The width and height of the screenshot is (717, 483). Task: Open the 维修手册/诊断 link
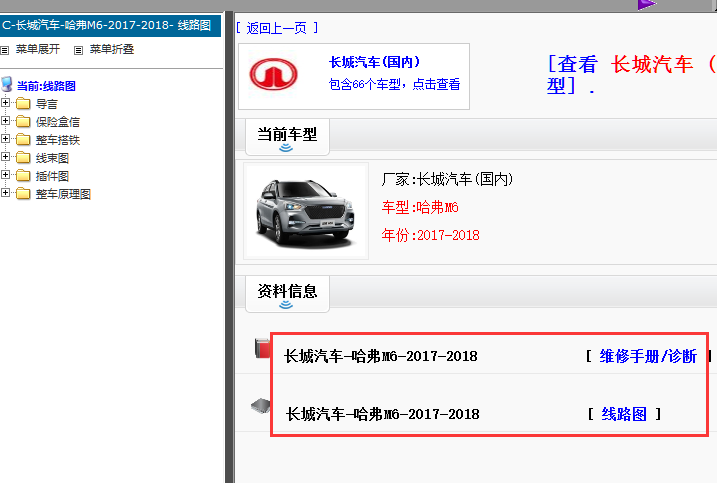[648, 356]
